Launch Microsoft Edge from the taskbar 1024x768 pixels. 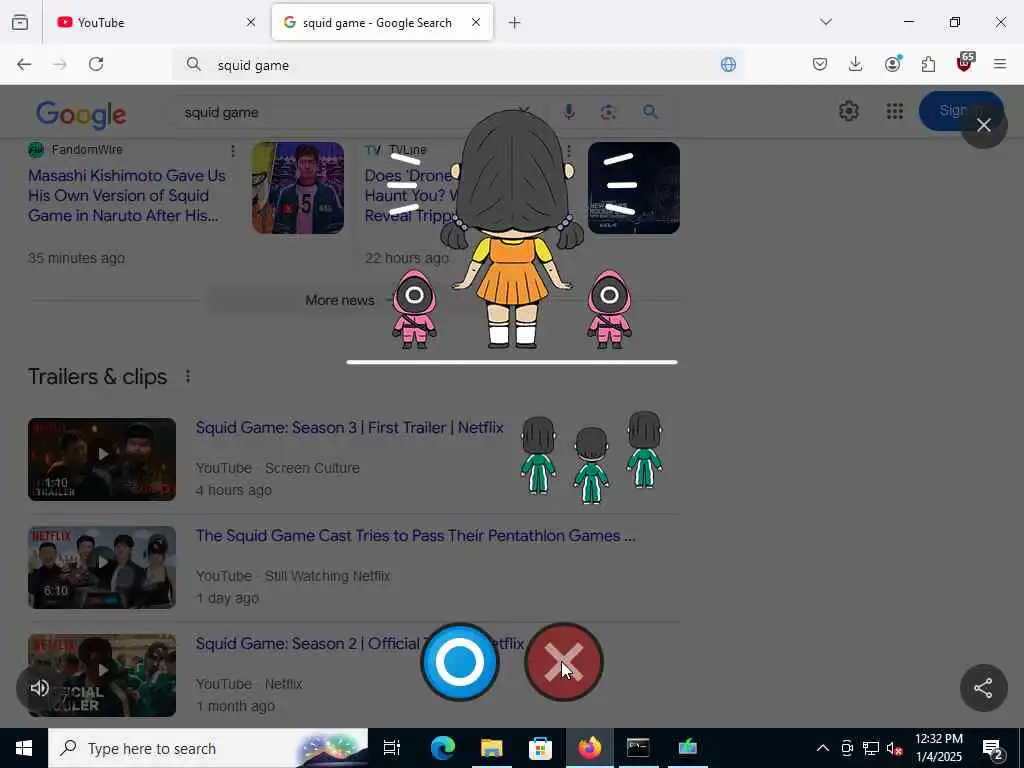click(x=443, y=748)
